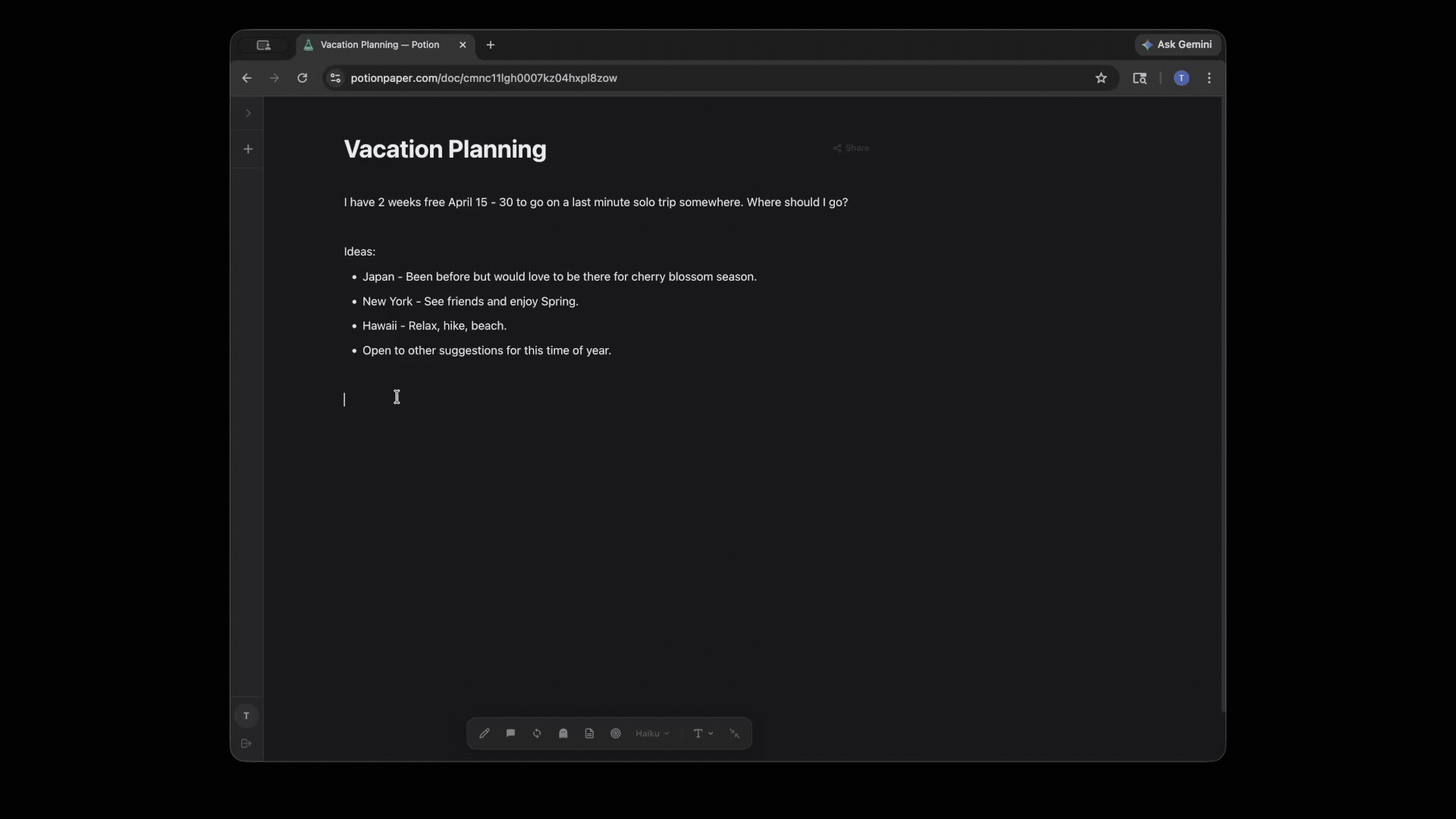Expand the left sidebar chevron
This screenshot has height=819, width=1456.
point(248,114)
